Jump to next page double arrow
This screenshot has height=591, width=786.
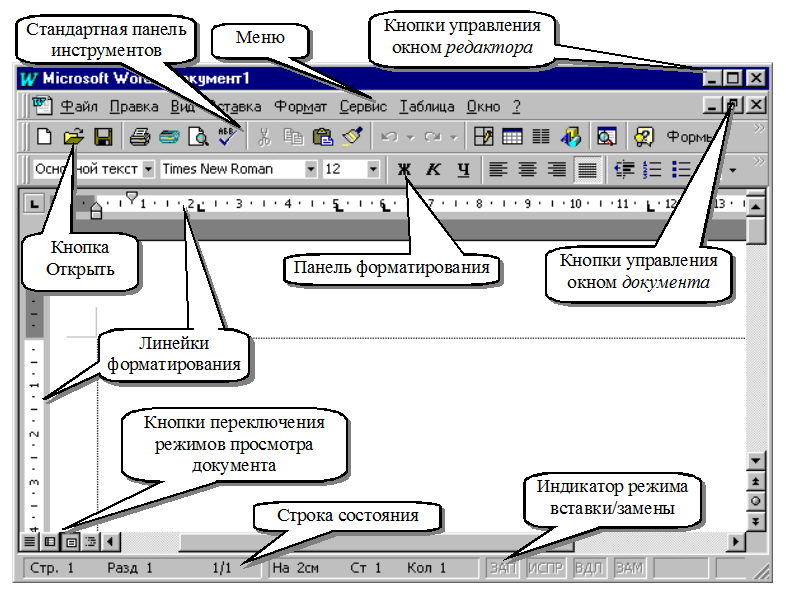point(755,521)
